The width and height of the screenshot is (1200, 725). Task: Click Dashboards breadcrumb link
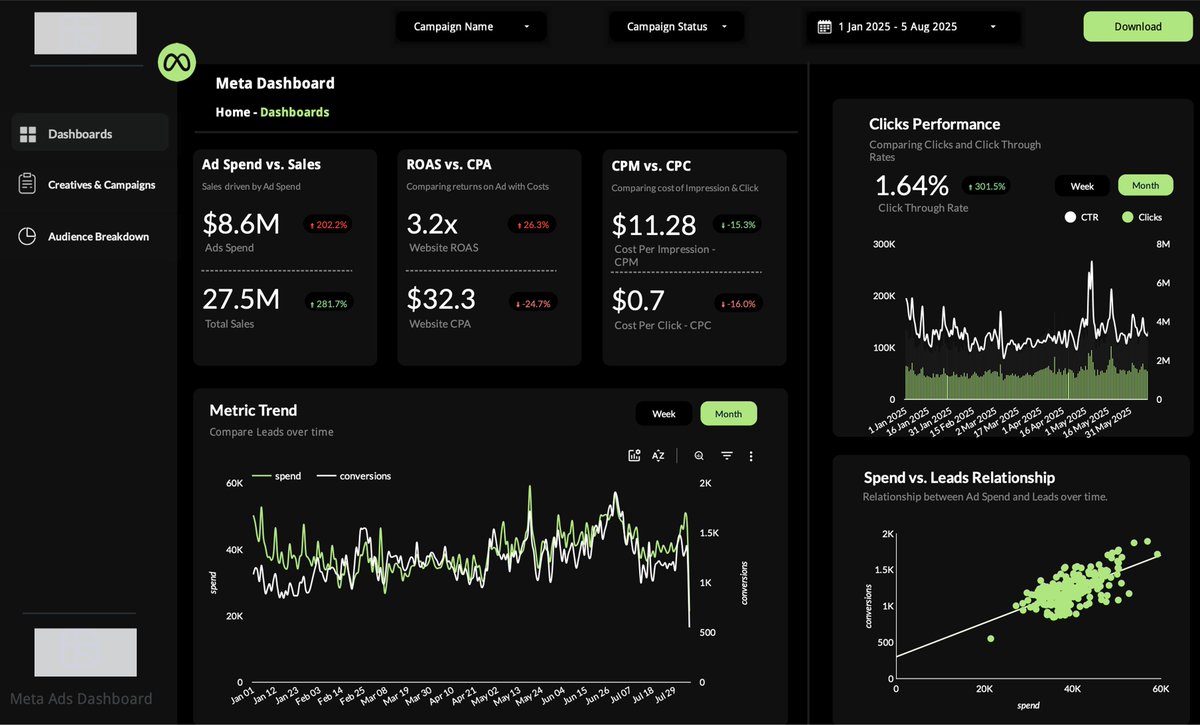pyautogui.click(x=294, y=112)
